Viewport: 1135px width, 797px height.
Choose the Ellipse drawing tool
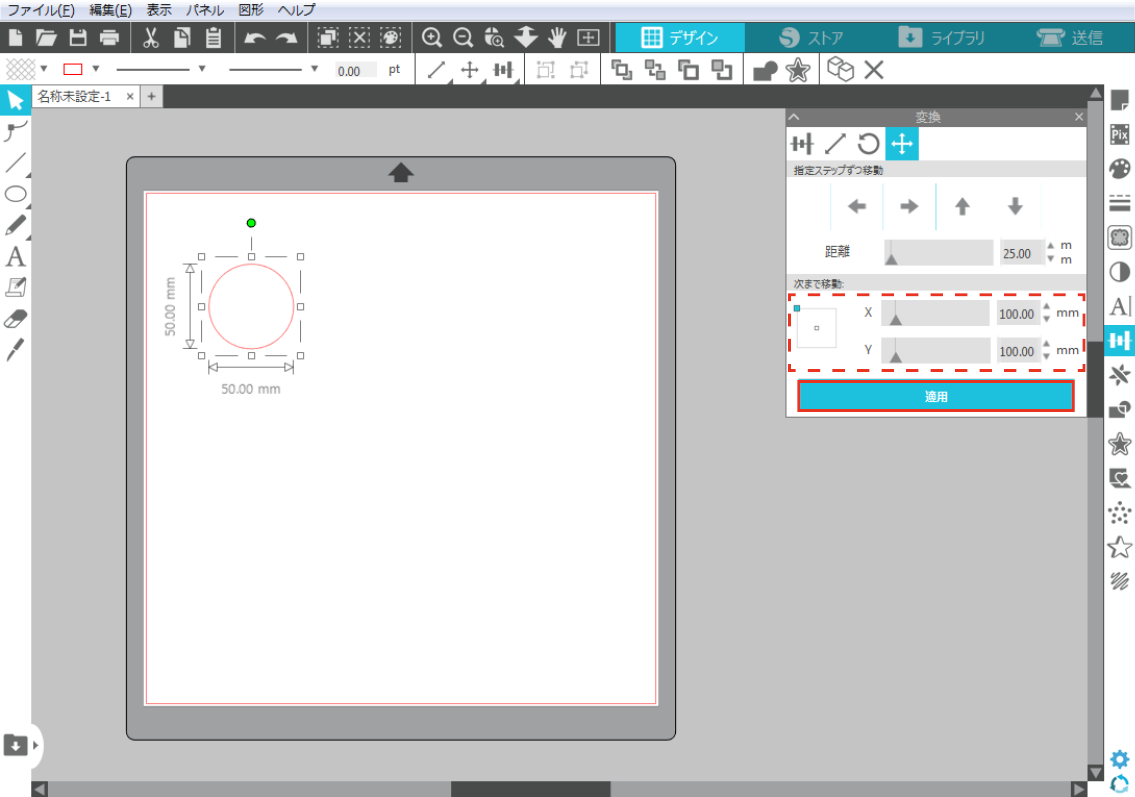[15, 194]
